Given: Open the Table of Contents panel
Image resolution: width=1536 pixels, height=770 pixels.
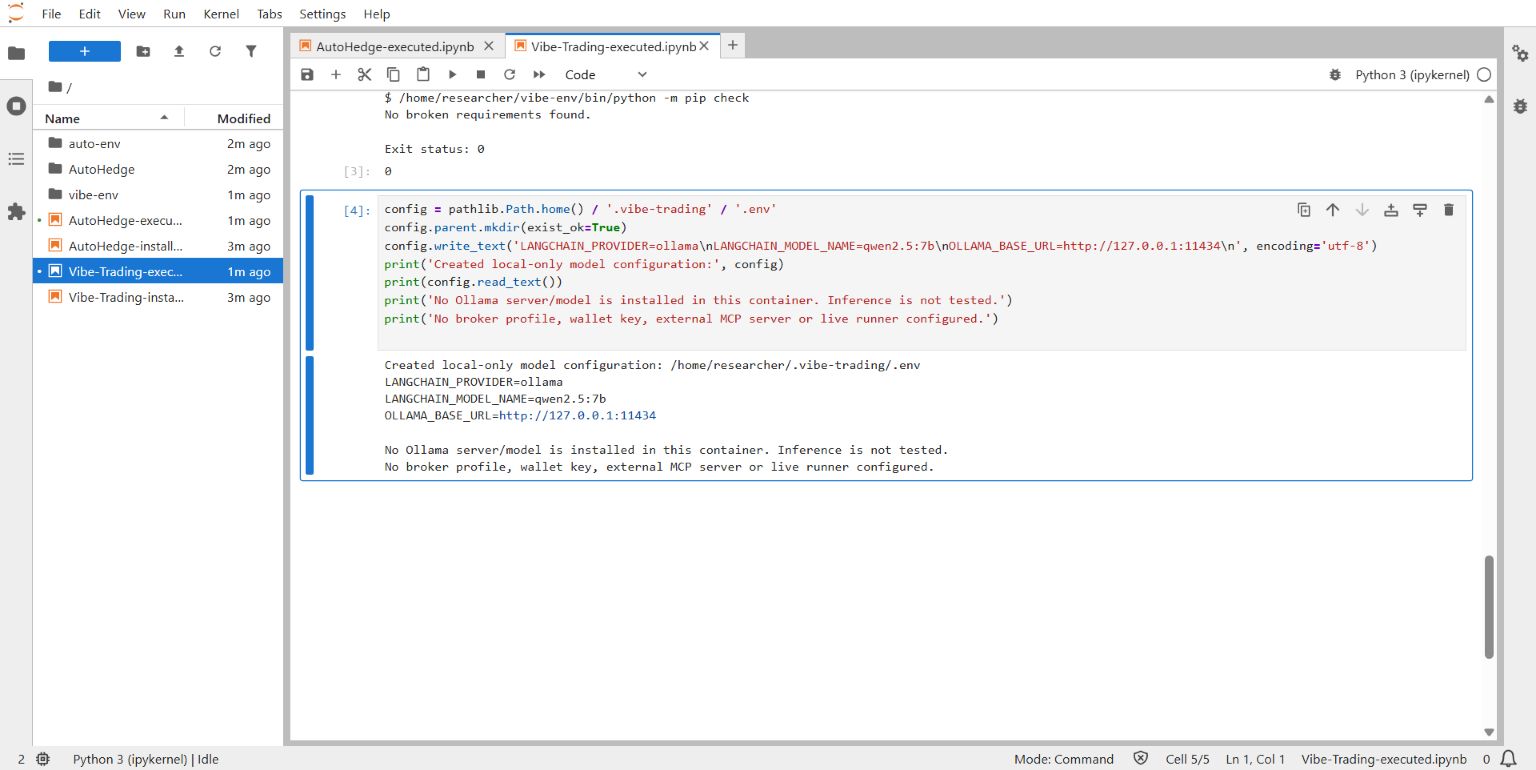Looking at the screenshot, I should pos(16,159).
